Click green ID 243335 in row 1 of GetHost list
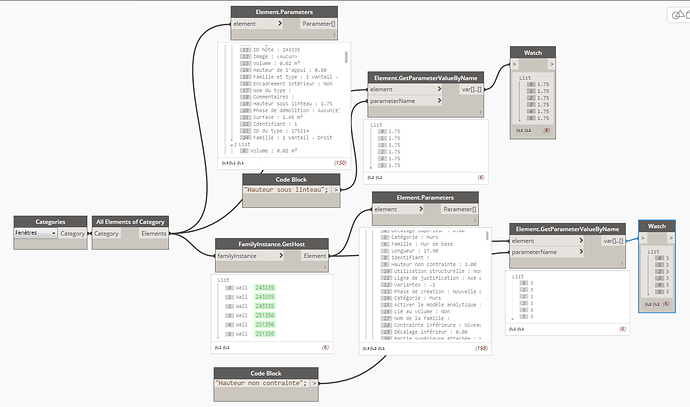 click(x=265, y=297)
